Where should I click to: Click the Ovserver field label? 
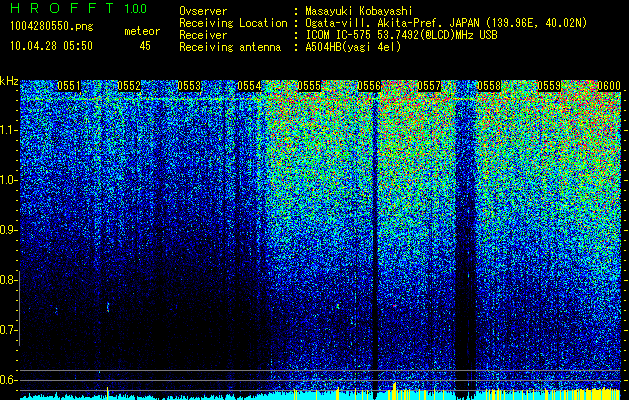click(203, 11)
